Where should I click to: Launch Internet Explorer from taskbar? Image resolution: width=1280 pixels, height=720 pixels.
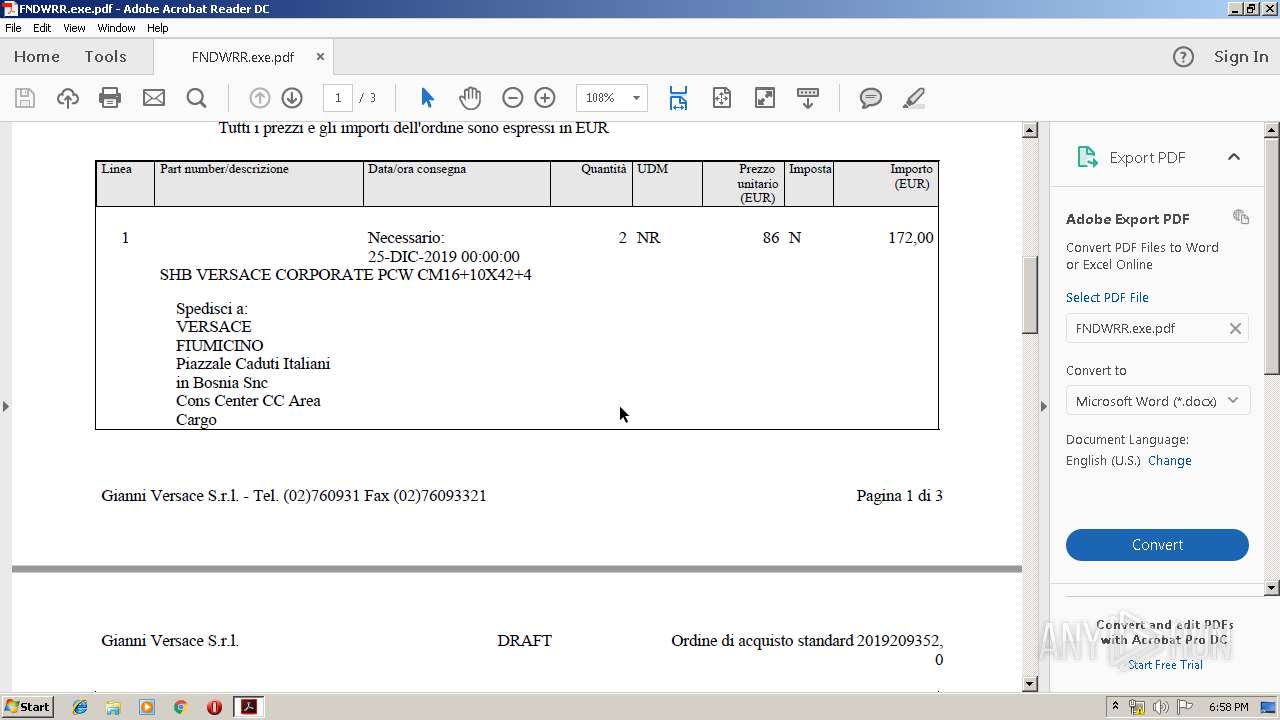pos(80,707)
